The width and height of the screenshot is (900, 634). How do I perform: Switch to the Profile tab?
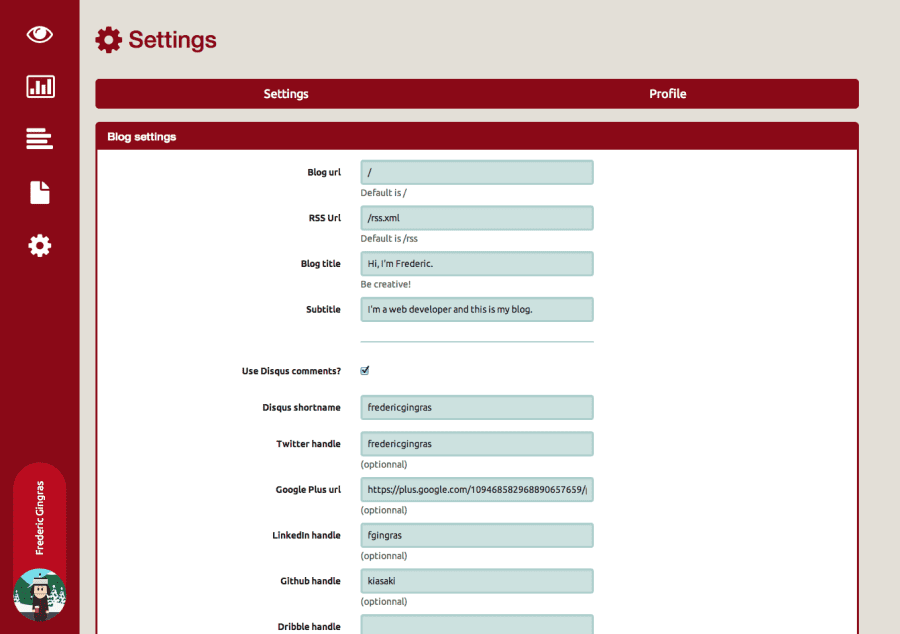tap(667, 93)
